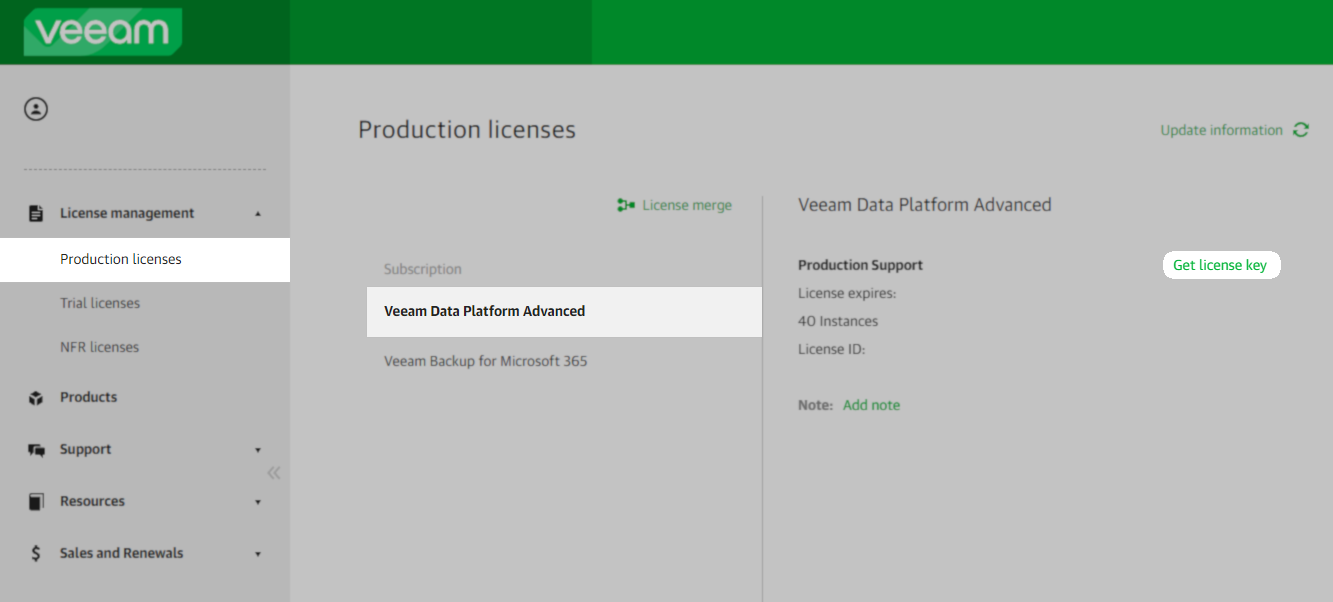Click the Note label

[x=815, y=405]
